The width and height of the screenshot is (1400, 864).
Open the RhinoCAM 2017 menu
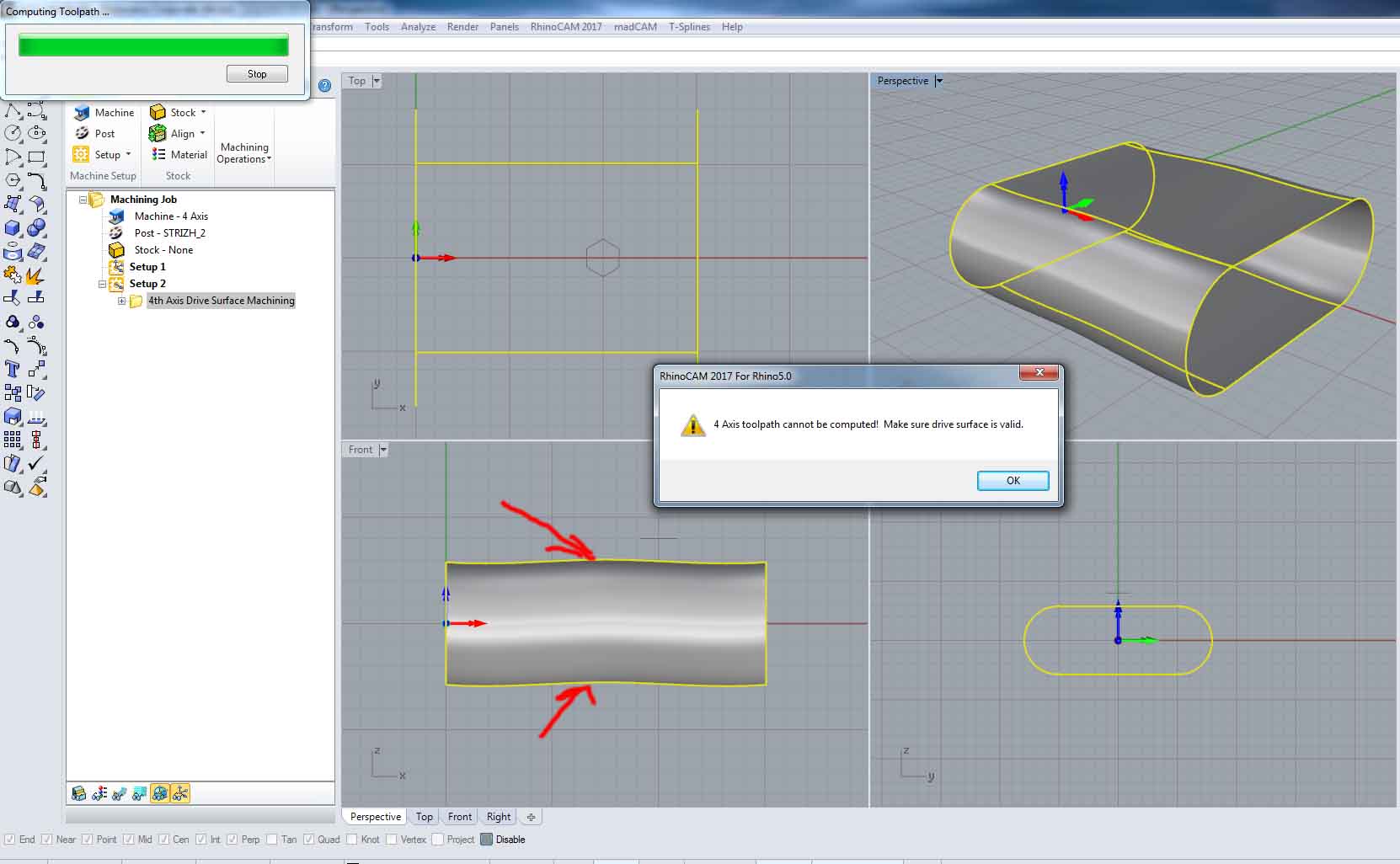pyautogui.click(x=565, y=27)
